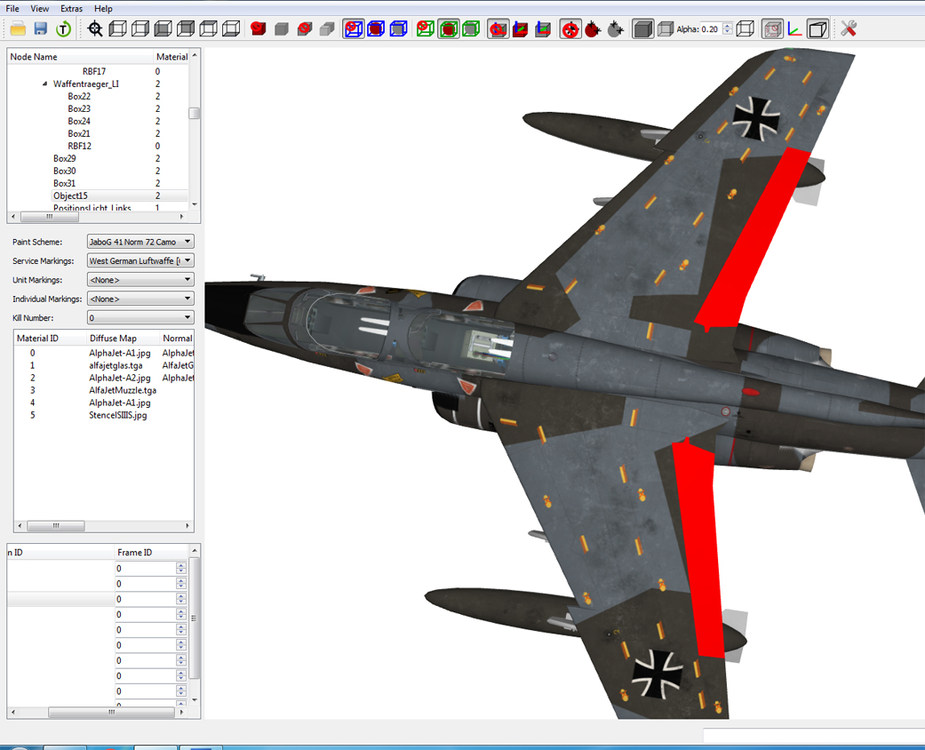The height and width of the screenshot is (750, 925).
Task: Click the red-green-blue axes icon
Action: coord(795,28)
